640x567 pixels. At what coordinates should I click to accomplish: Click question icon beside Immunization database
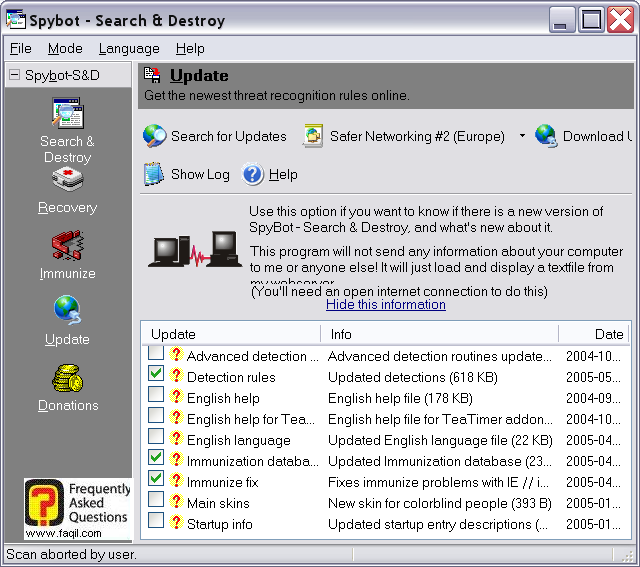176,459
